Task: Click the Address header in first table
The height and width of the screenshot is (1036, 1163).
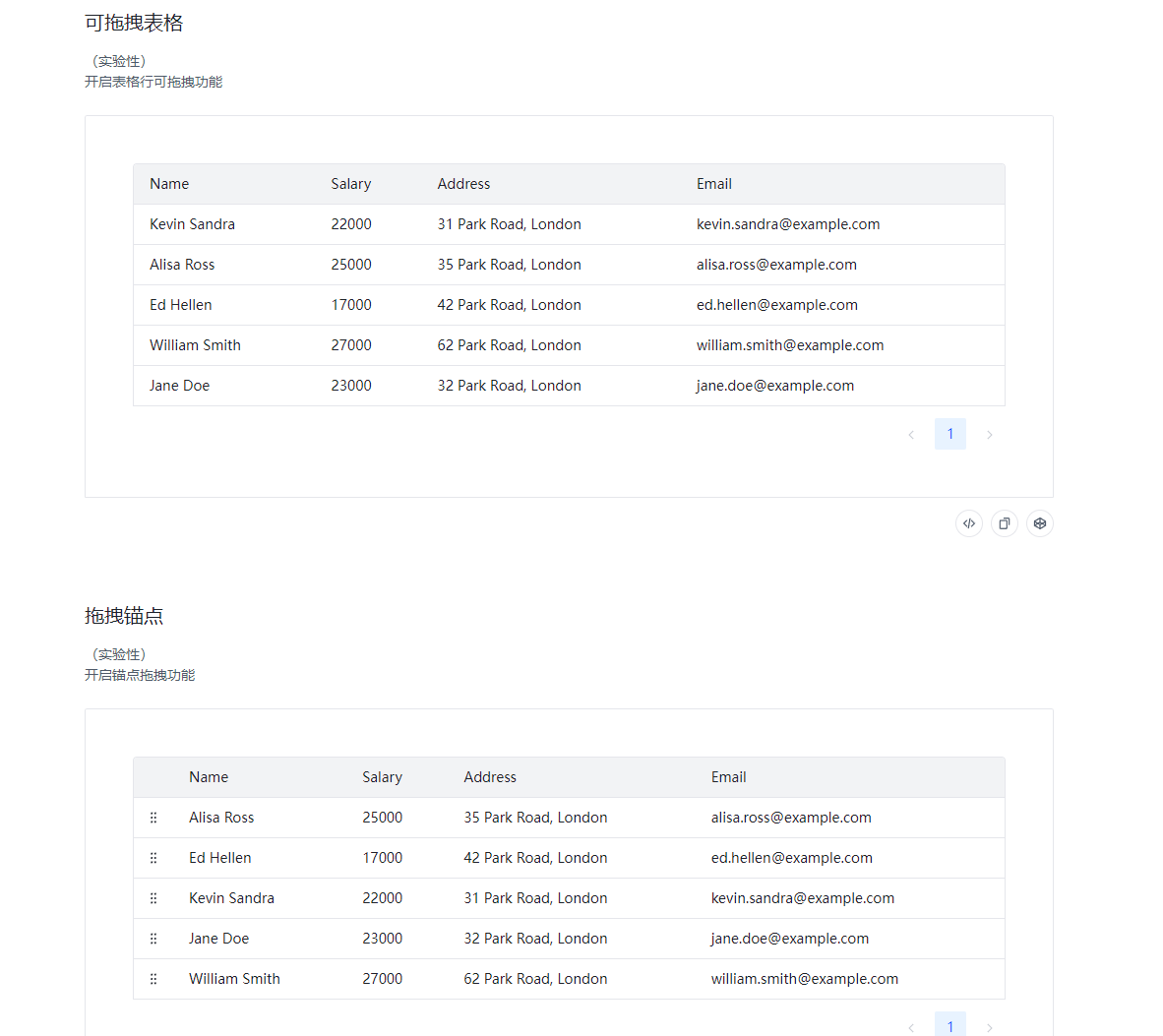Action: (463, 184)
